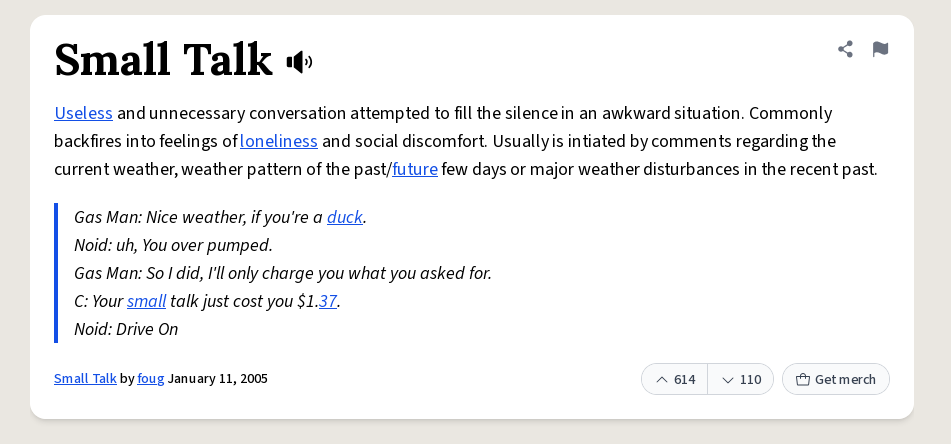
Task: Open the share icon for this definition
Action: tap(845, 49)
